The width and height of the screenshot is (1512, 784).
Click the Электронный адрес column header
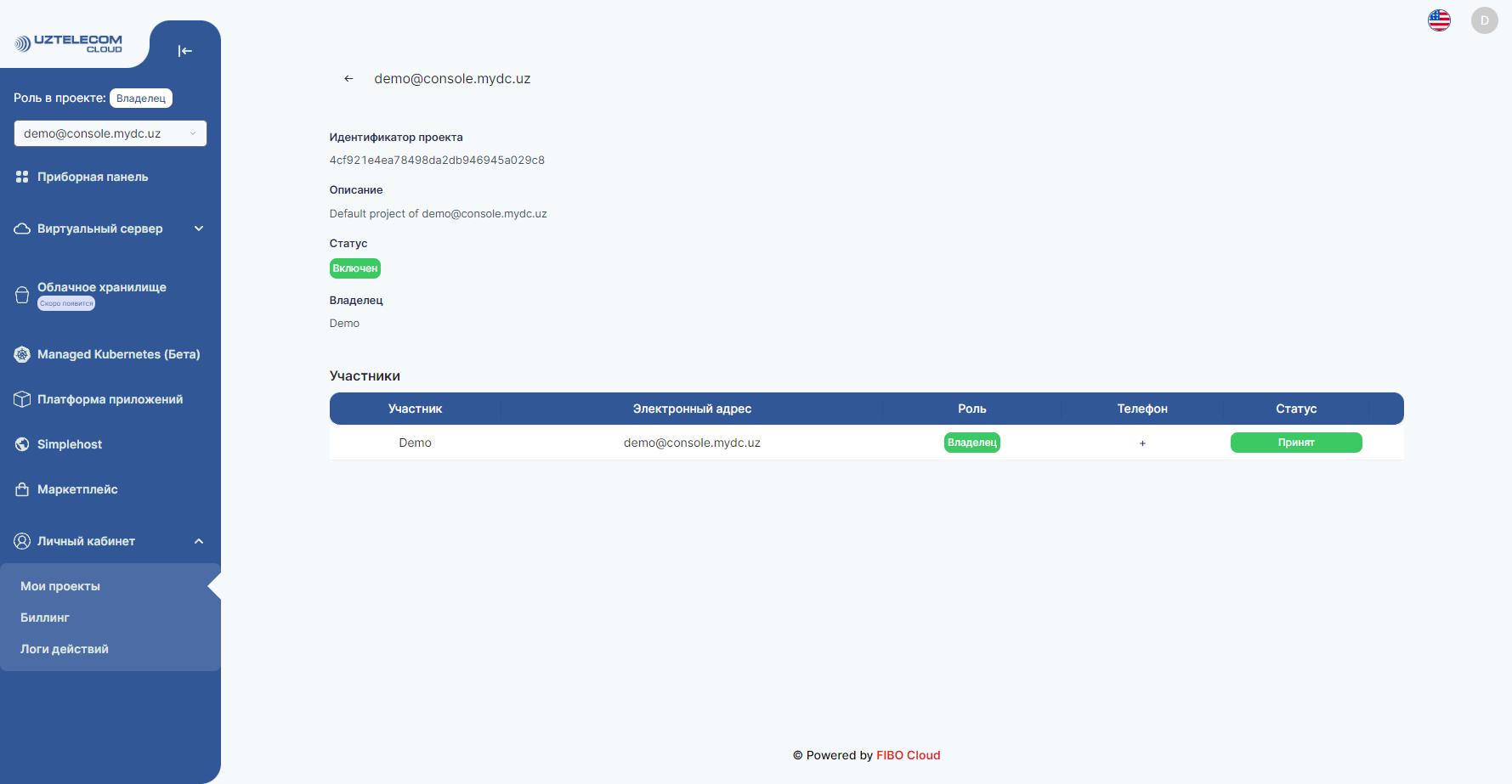click(692, 409)
